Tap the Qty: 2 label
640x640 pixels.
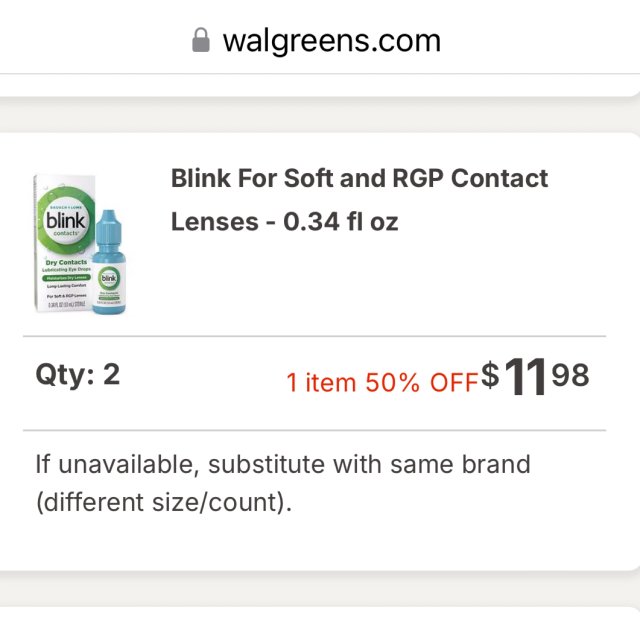point(78,374)
